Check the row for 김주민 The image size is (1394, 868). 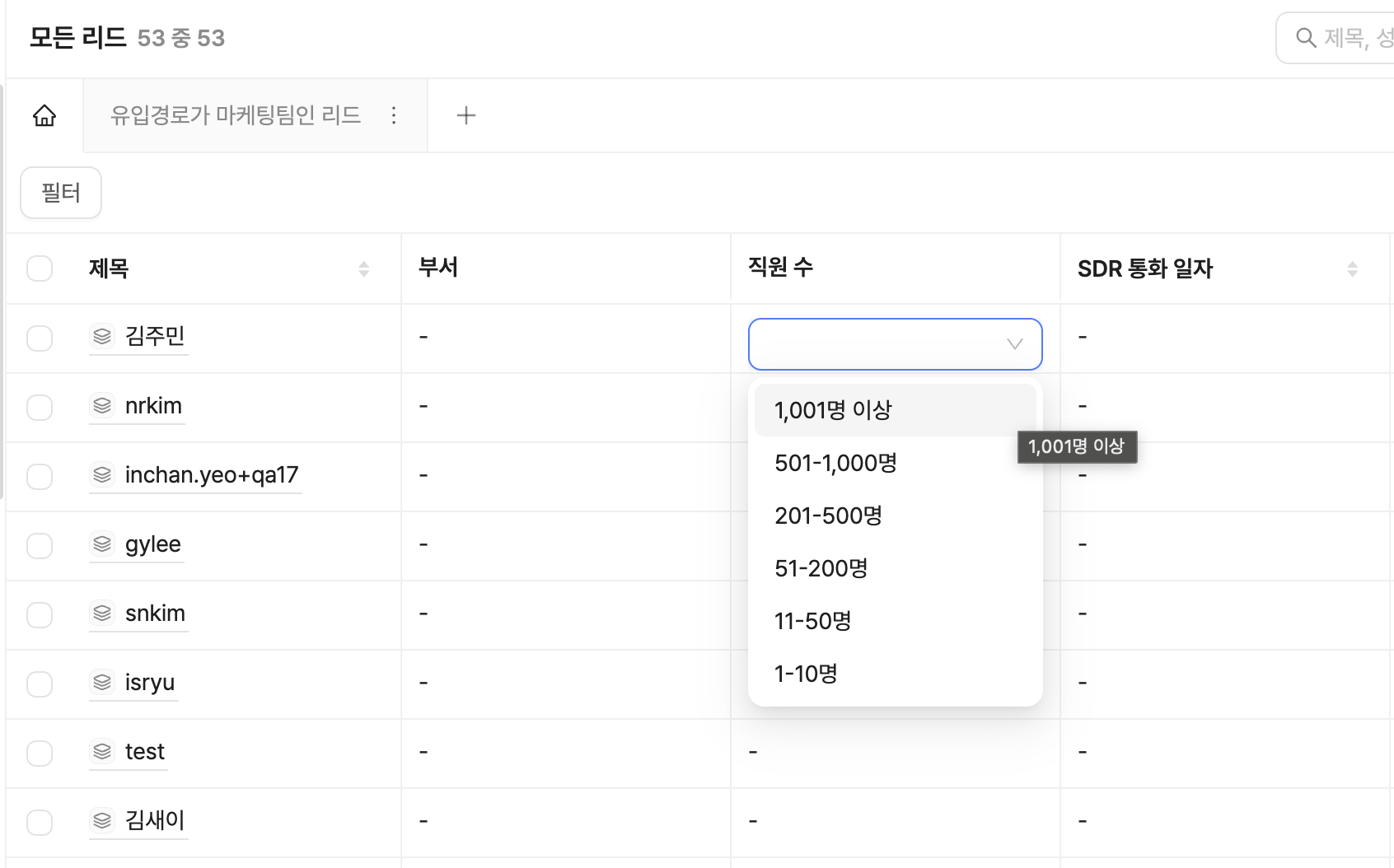point(40,338)
